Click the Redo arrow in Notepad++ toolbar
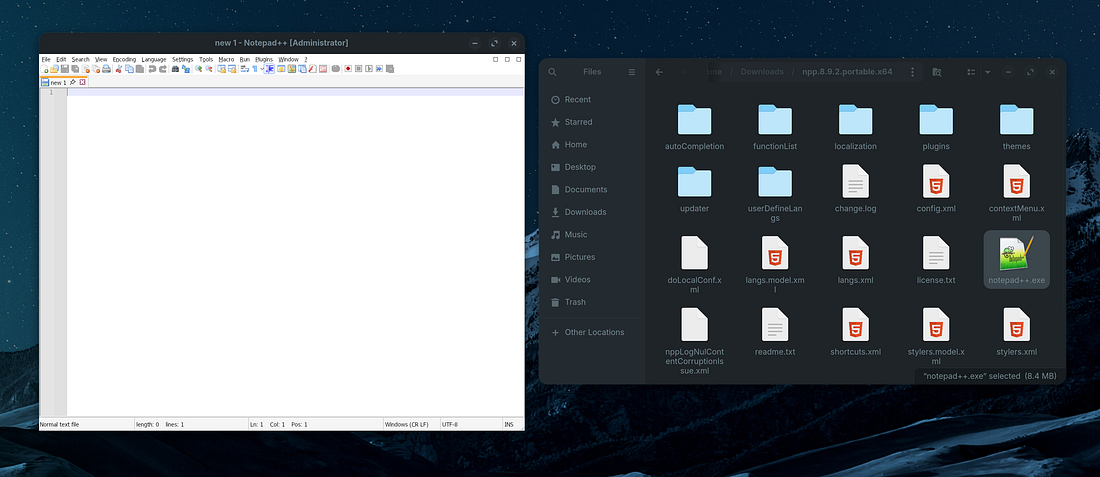The height and width of the screenshot is (477, 1100). click(x=163, y=69)
